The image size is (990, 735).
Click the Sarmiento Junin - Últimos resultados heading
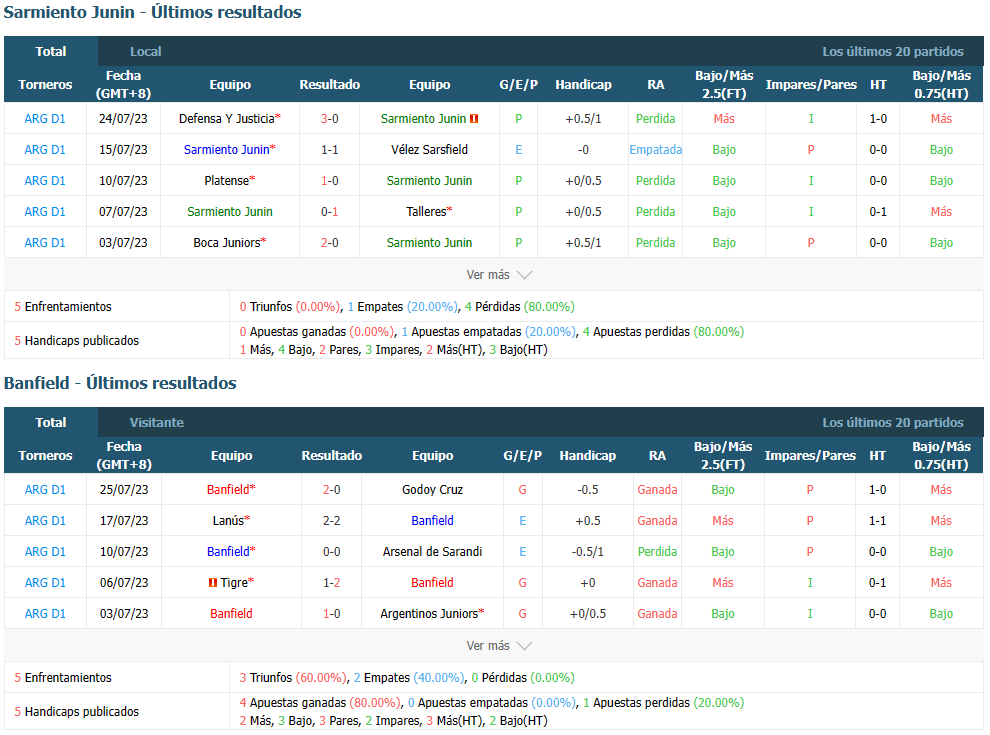[153, 12]
